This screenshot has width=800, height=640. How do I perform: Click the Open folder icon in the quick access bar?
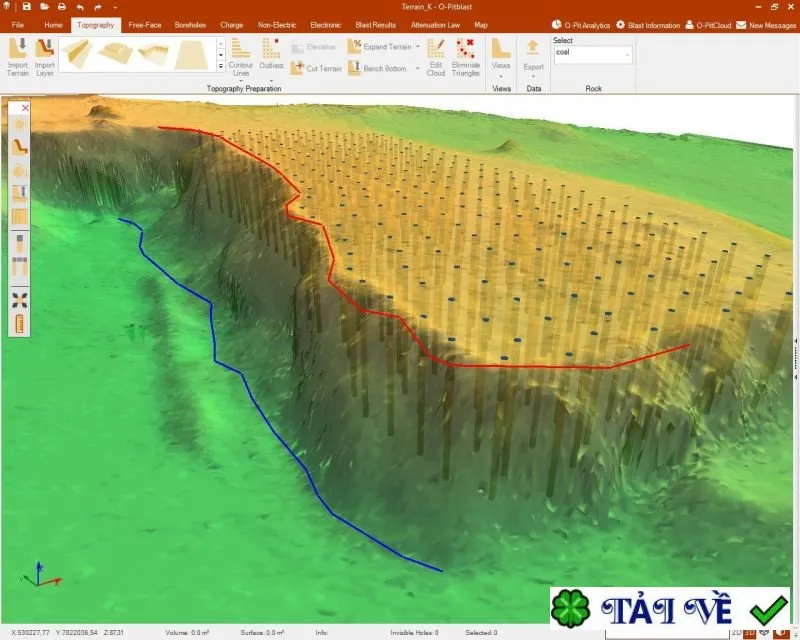44,7
